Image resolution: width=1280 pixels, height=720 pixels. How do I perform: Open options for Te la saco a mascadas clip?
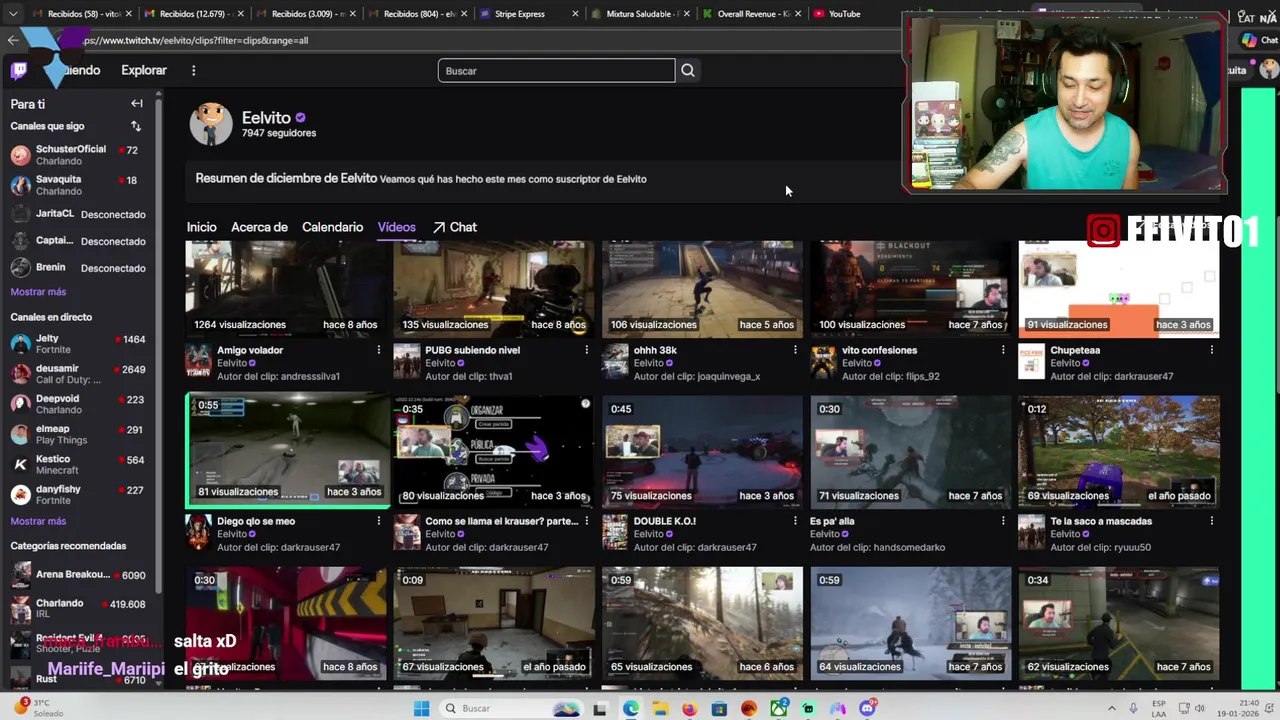(1211, 521)
